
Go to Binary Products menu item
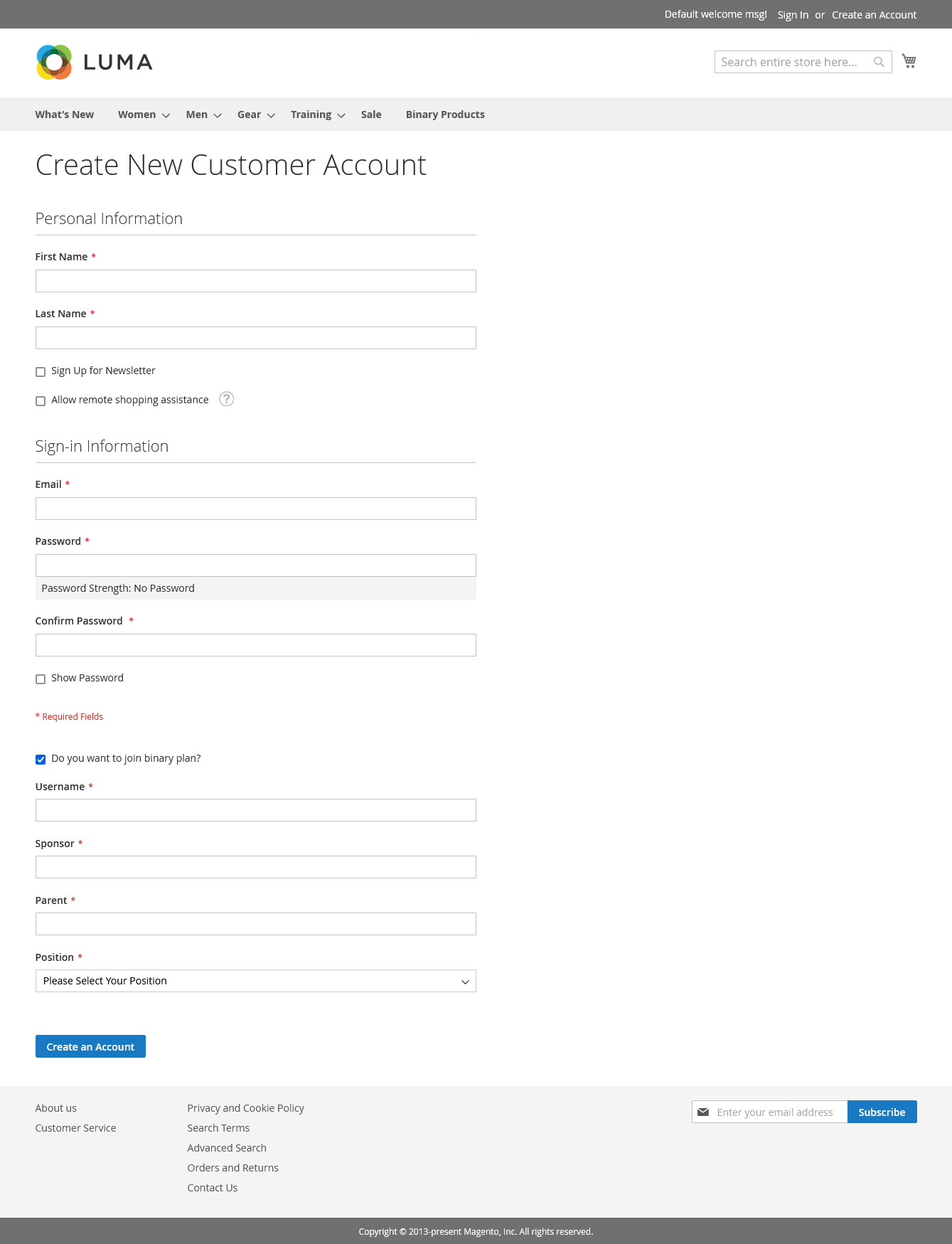(x=445, y=115)
